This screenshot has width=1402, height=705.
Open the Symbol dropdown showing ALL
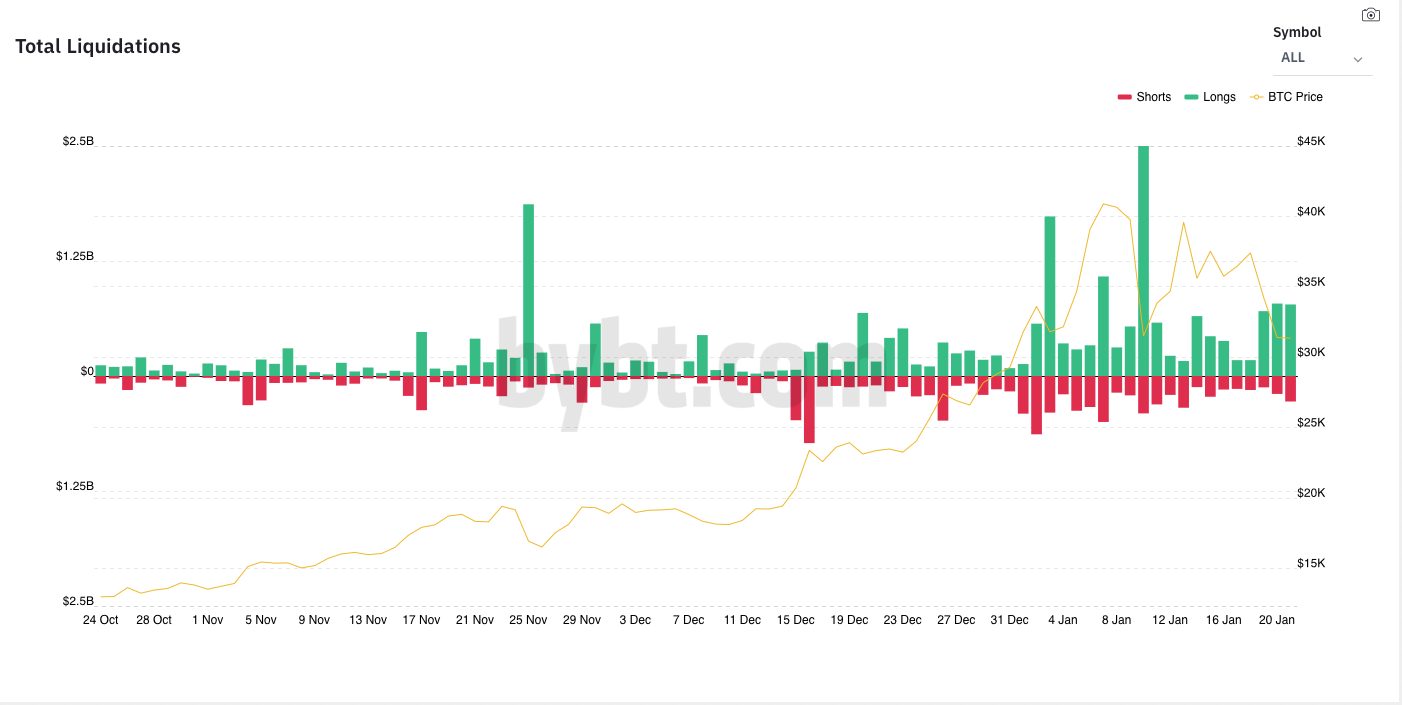click(1321, 58)
